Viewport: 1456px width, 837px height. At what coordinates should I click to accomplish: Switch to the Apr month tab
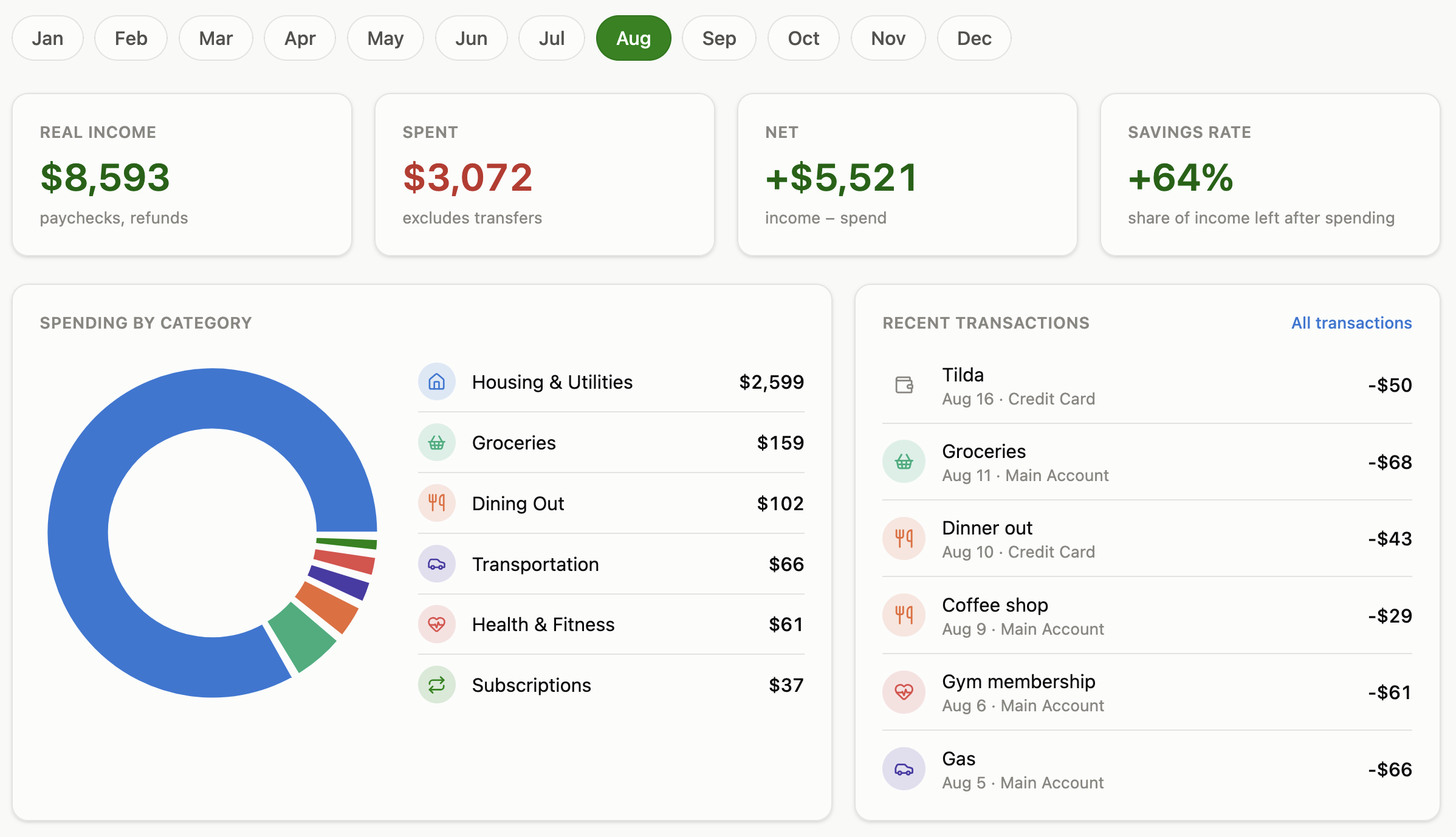[x=300, y=38]
